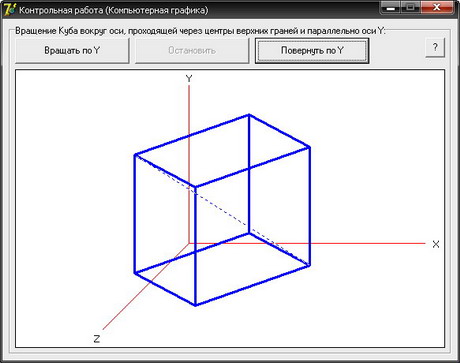Maximize the window using the title bar button
Screen dimensions: 460x363
411,7
